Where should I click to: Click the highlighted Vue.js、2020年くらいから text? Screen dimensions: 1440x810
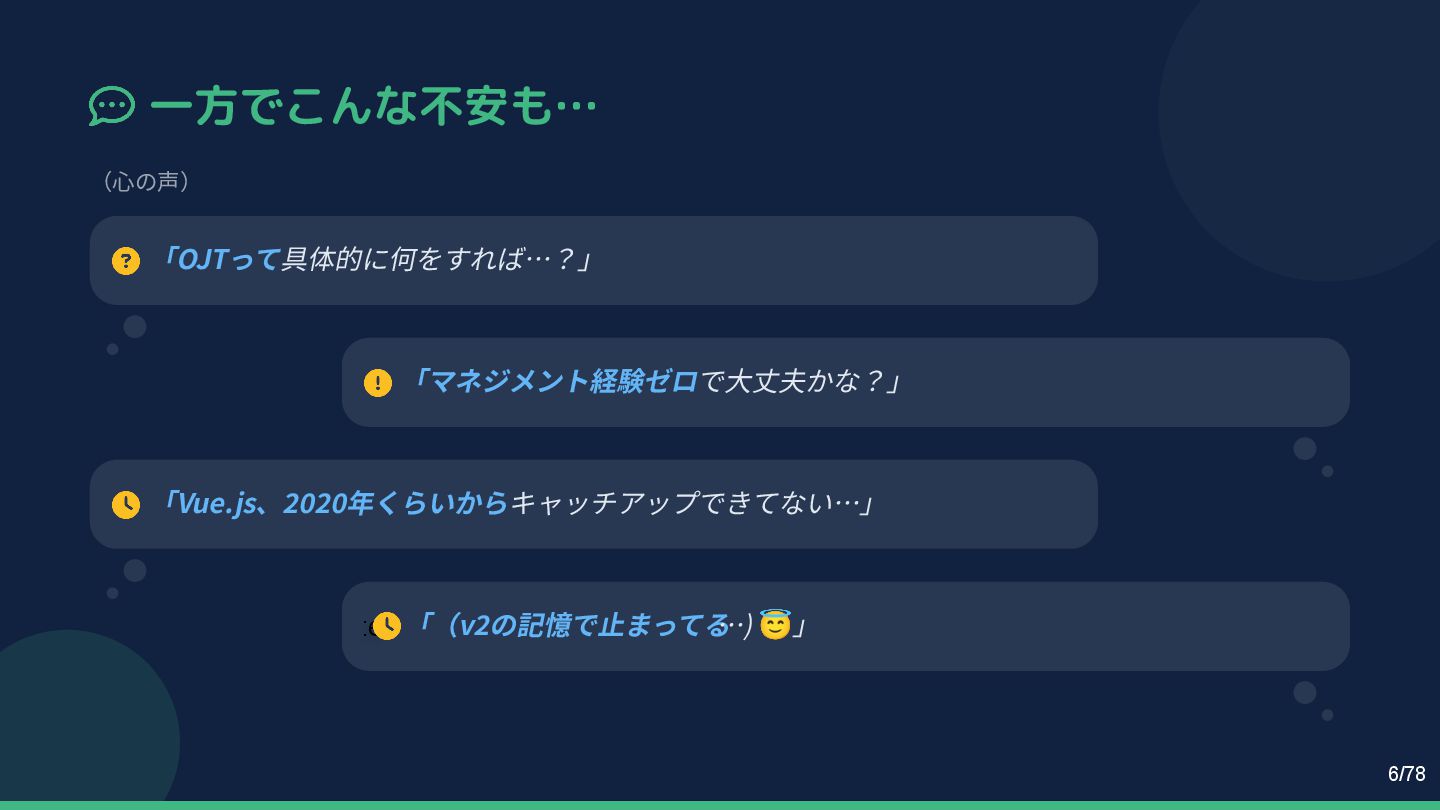(343, 504)
